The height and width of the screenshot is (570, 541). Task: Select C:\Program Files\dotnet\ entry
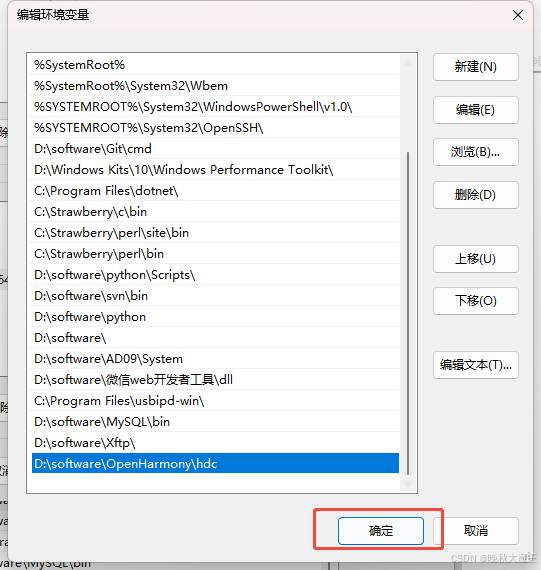point(214,191)
